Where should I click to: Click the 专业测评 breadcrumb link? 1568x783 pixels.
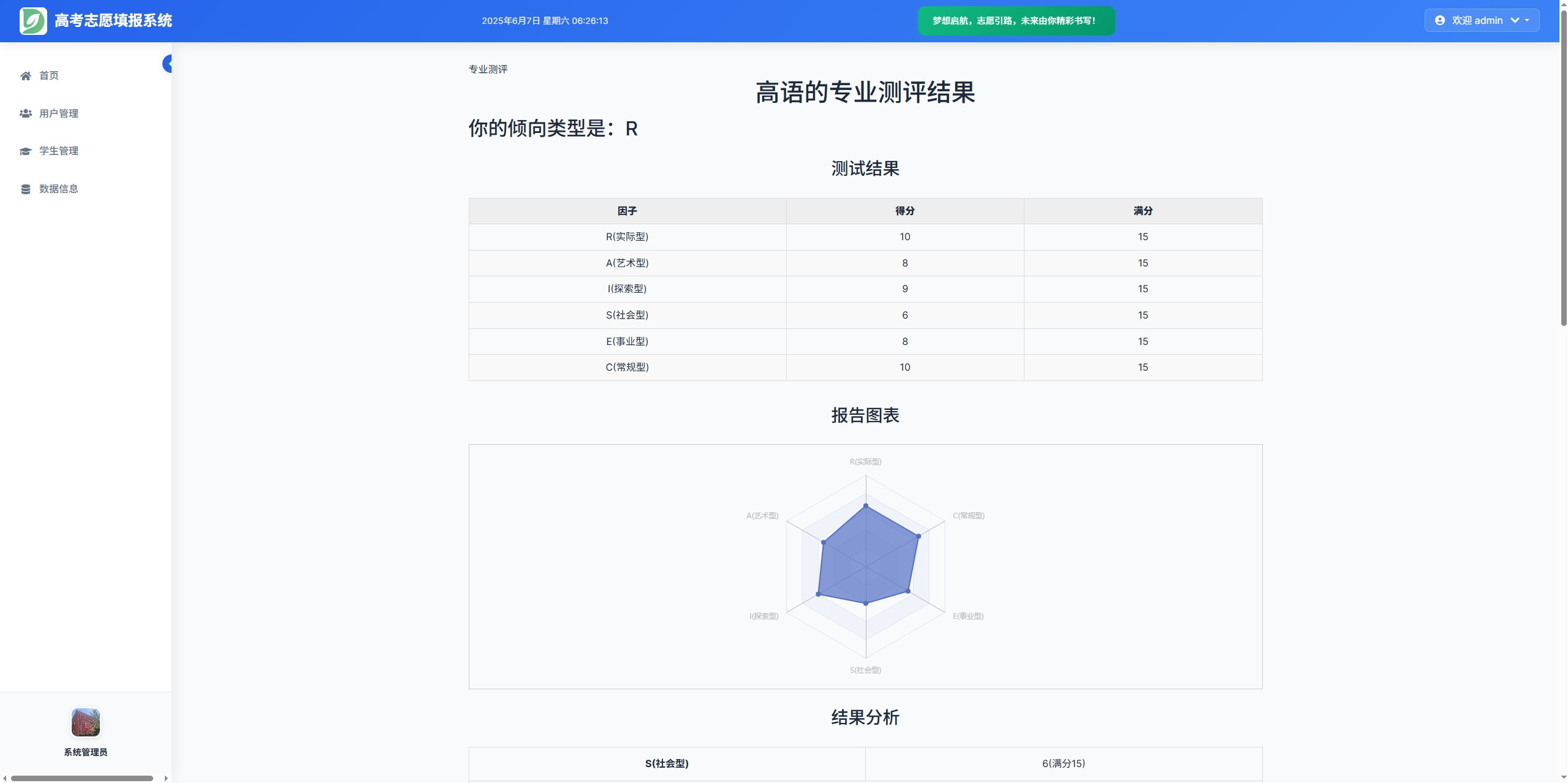(488, 69)
